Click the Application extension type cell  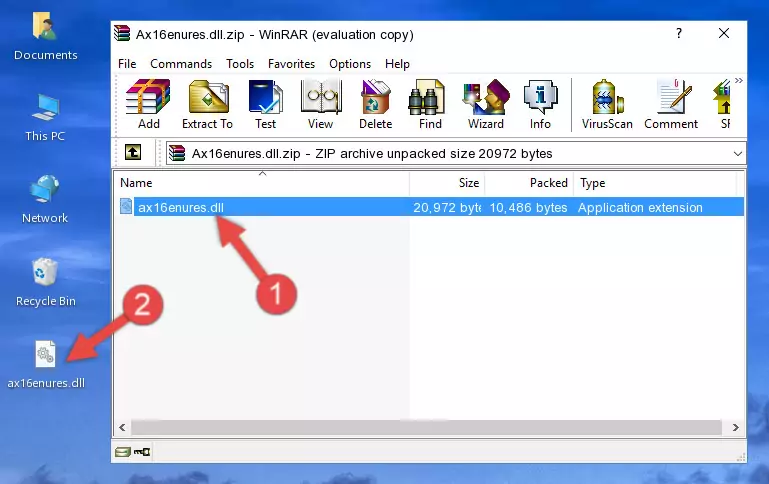click(x=640, y=207)
